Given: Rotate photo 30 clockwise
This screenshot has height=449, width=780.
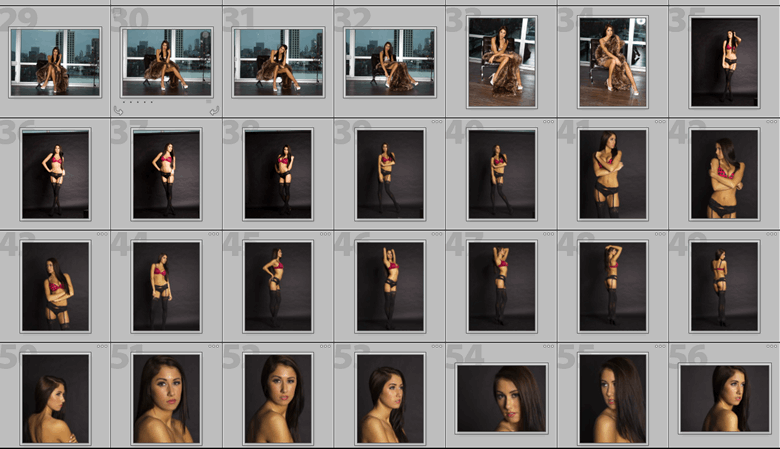Looking at the screenshot, I should tap(213, 111).
